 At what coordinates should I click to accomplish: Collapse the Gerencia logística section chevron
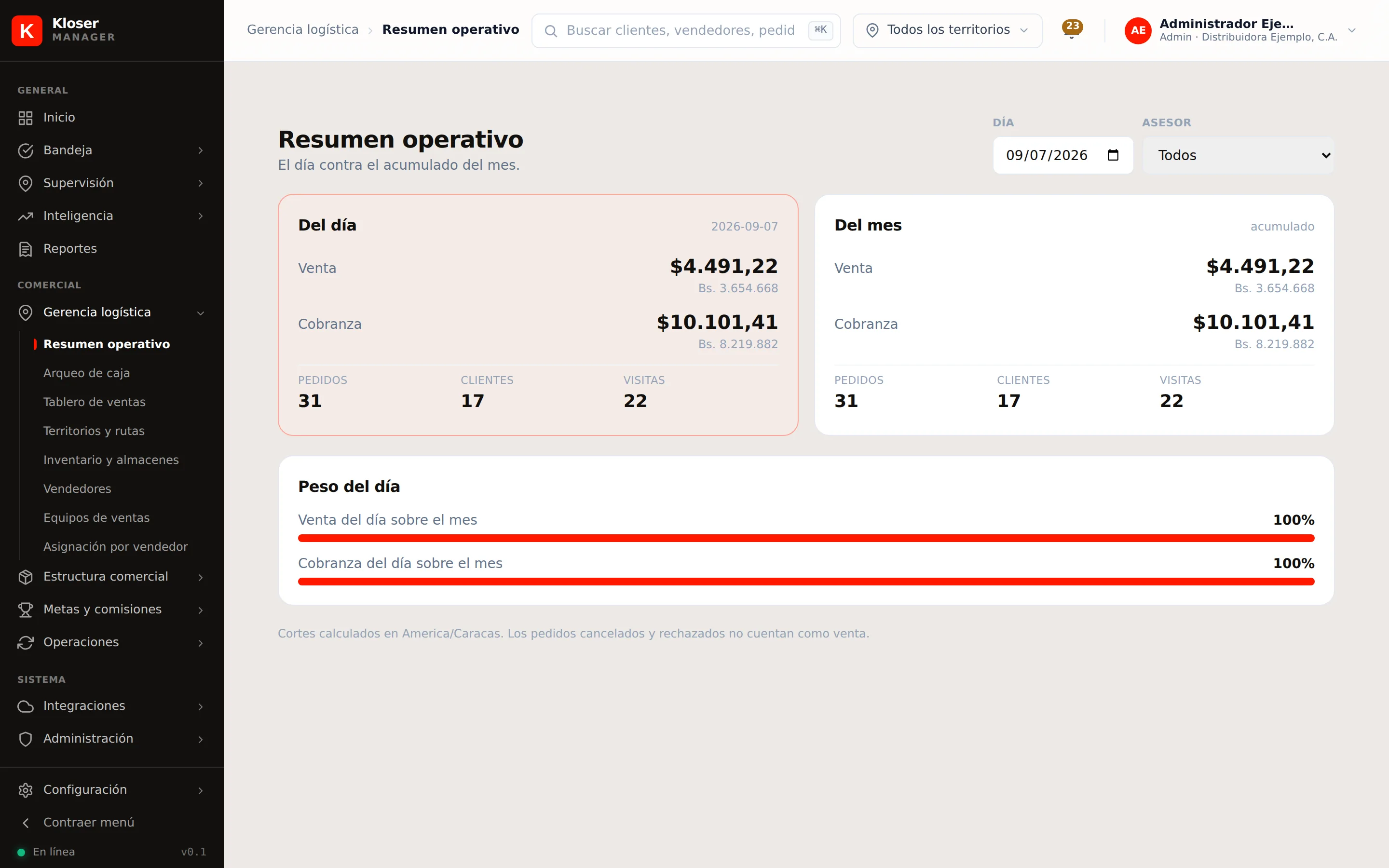(x=200, y=313)
